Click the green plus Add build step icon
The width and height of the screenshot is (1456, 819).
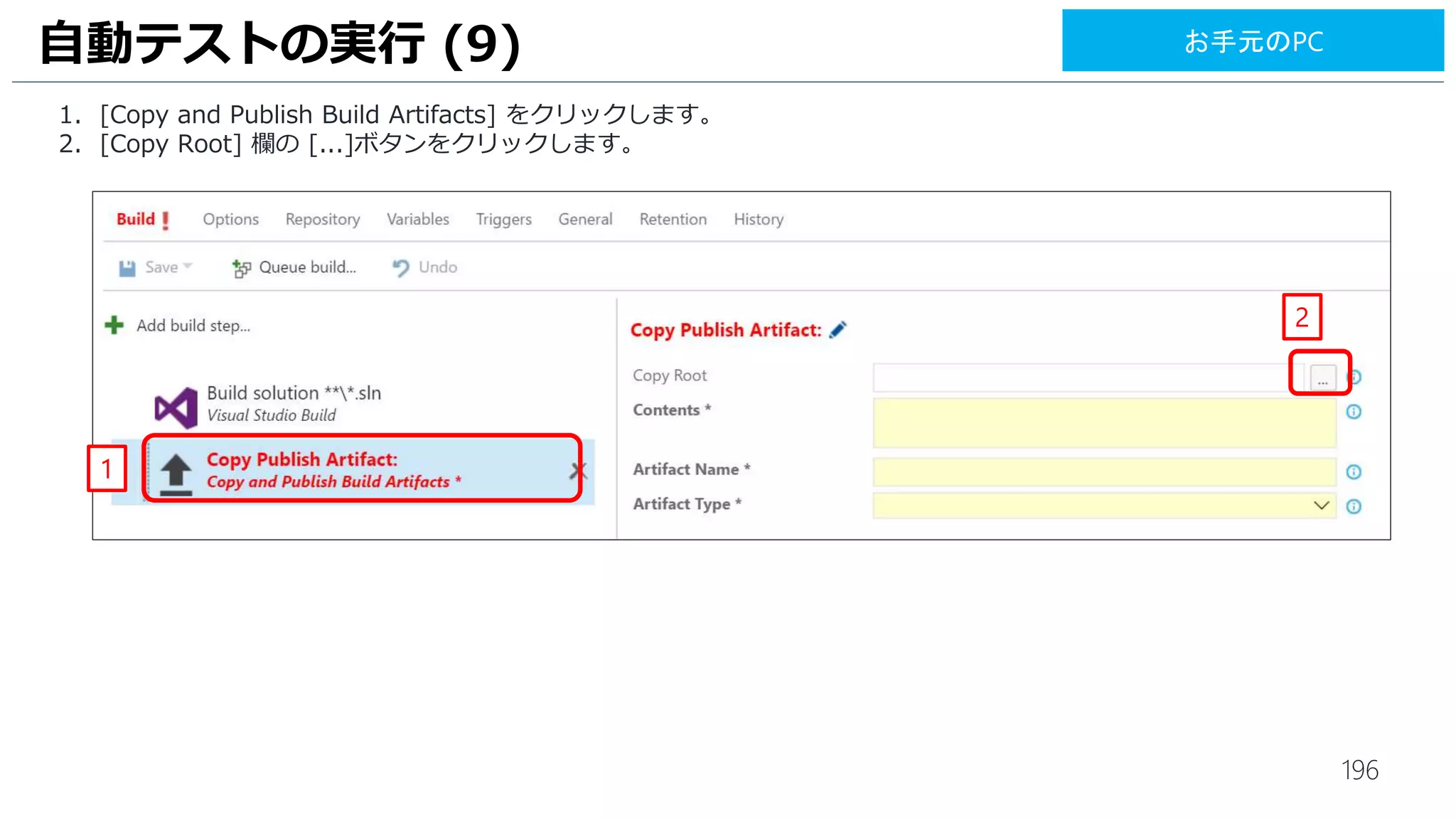pos(114,326)
